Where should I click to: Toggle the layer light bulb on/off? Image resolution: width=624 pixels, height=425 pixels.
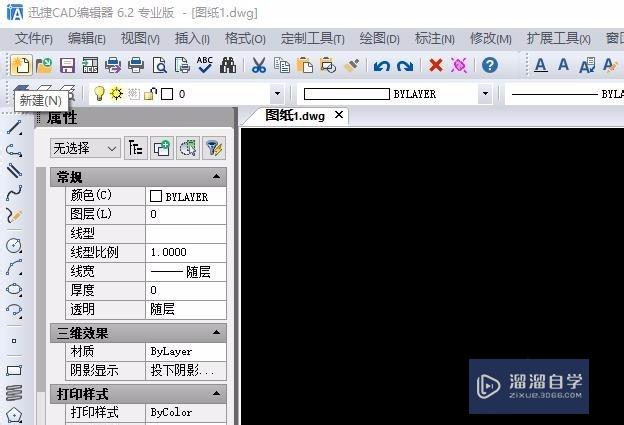click(99, 94)
